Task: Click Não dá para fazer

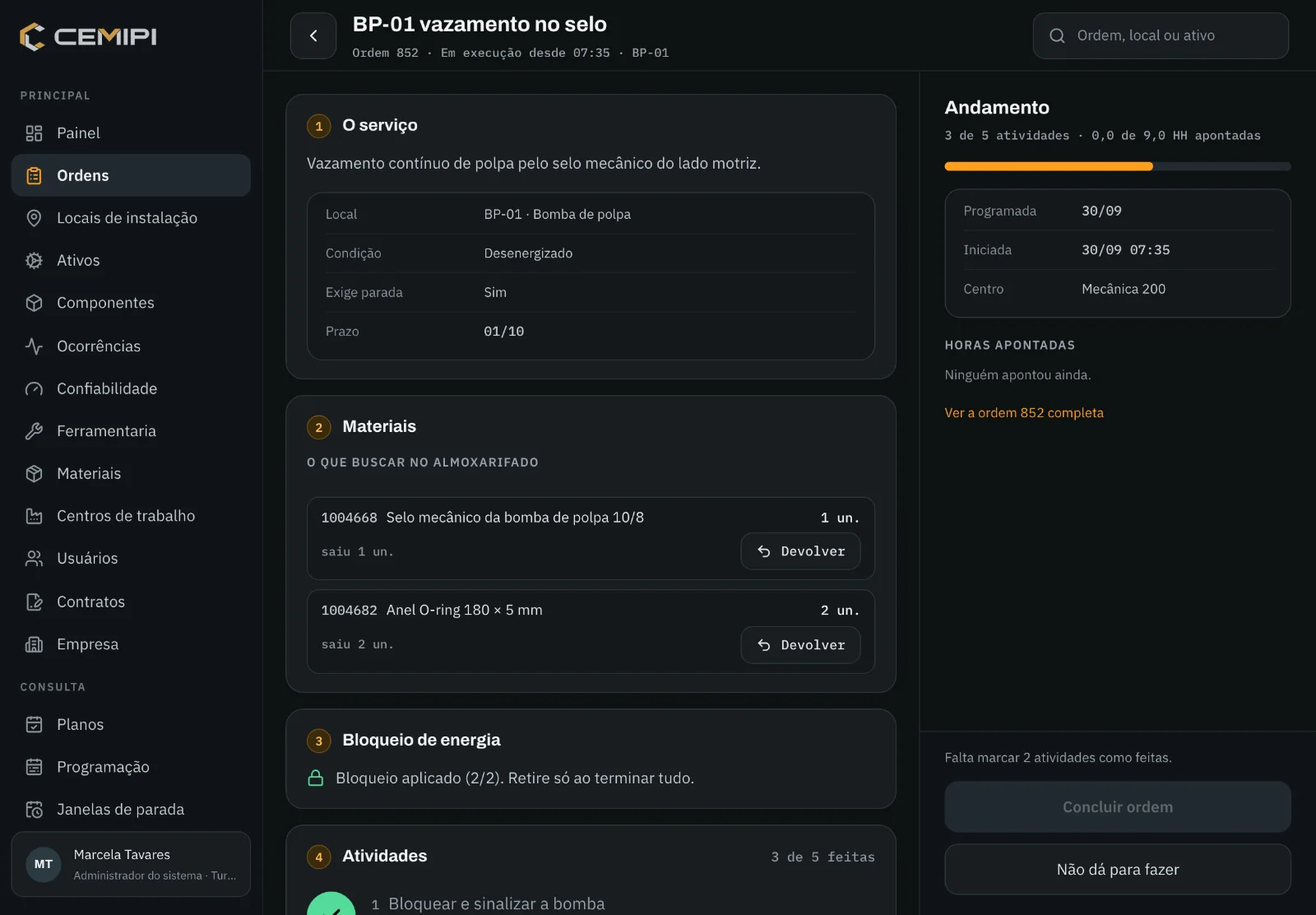Action: click(x=1118, y=870)
